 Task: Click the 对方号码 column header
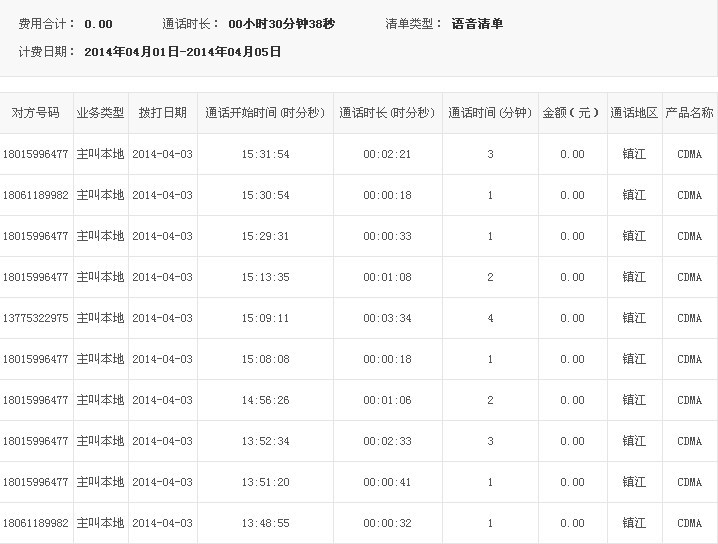(35, 112)
